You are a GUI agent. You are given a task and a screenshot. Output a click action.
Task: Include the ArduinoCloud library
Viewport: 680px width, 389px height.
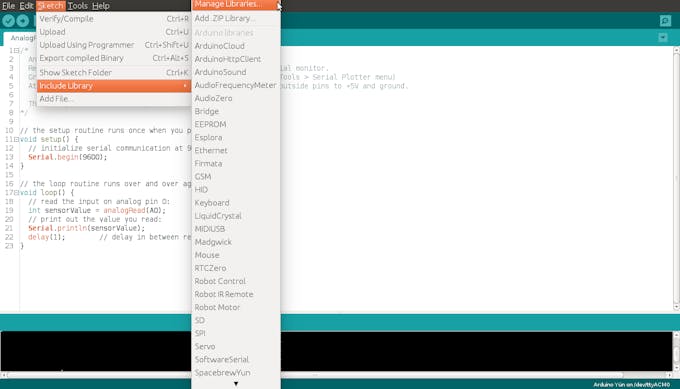coord(236,46)
